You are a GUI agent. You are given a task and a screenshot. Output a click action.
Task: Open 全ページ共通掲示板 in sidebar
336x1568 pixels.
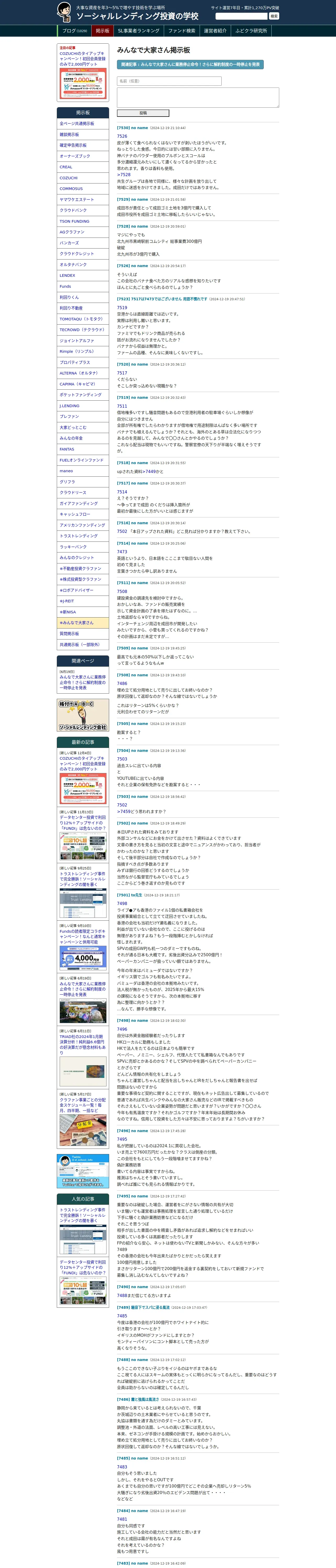tap(83, 124)
